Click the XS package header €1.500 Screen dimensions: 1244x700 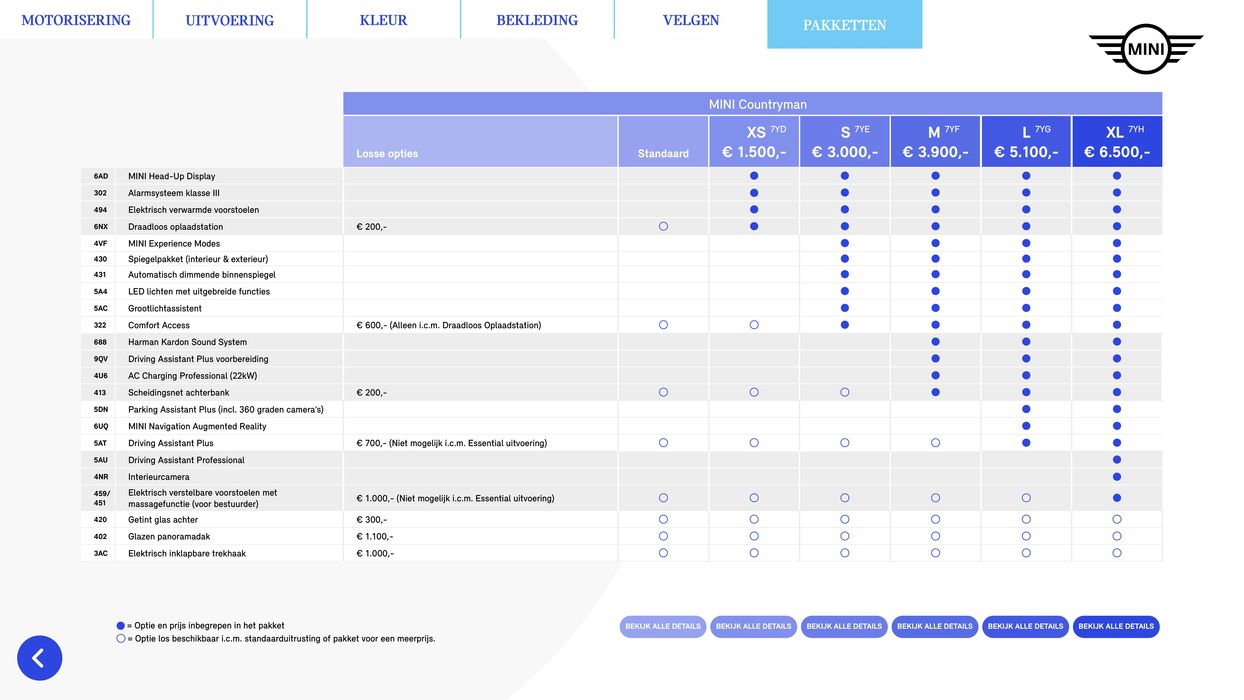click(754, 142)
